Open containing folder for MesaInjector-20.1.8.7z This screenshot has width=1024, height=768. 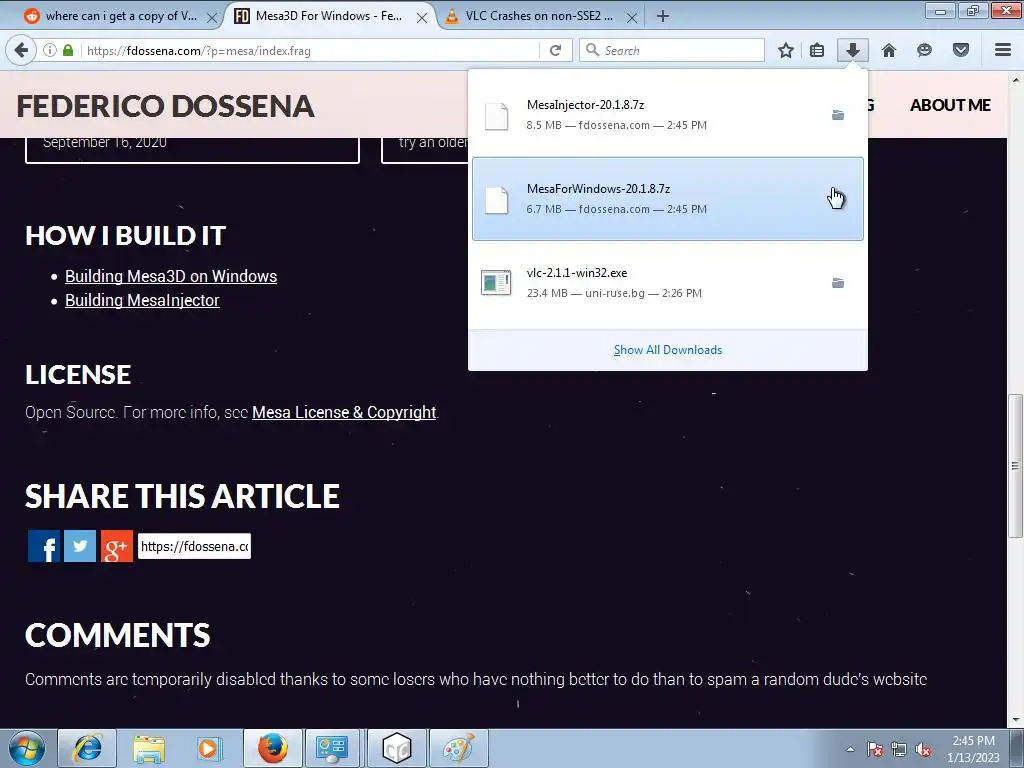click(838, 115)
